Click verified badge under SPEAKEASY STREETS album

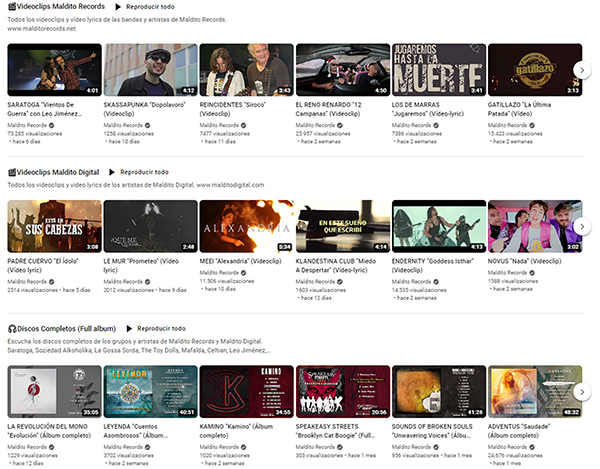339,447
